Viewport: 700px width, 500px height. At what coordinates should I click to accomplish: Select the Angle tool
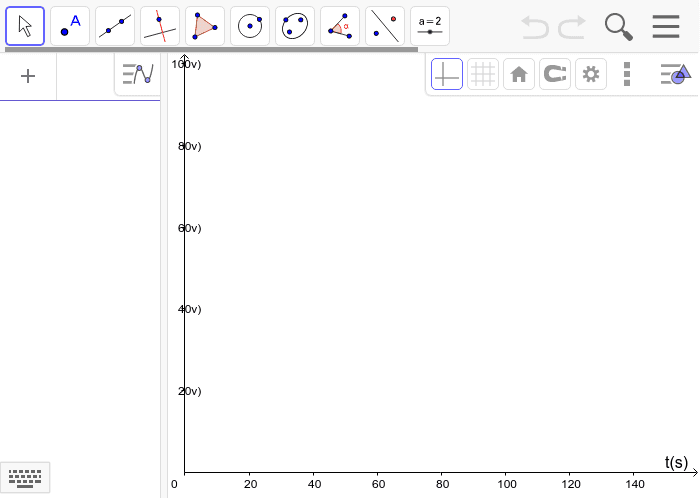[x=340, y=26]
